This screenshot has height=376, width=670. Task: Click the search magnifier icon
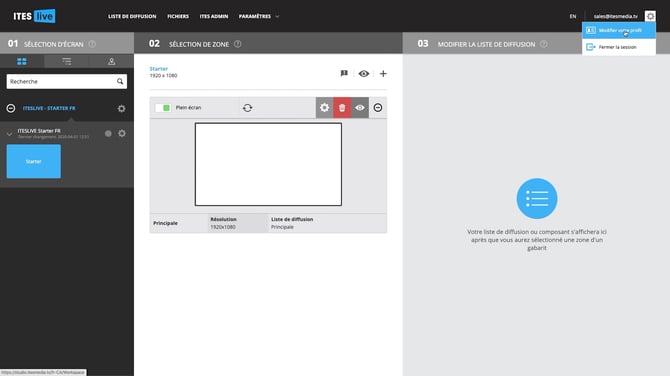pyautogui.click(x=120, y=81)
